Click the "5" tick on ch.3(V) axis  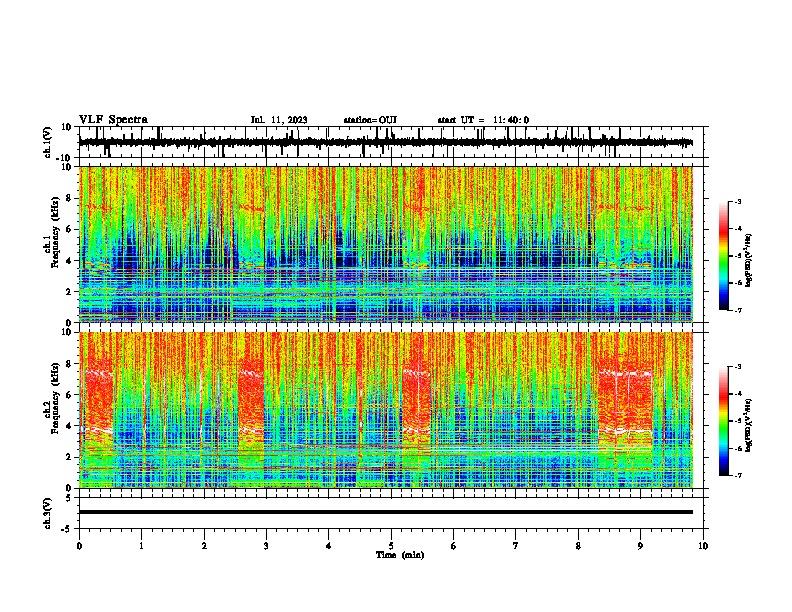(x=69, y=498)
